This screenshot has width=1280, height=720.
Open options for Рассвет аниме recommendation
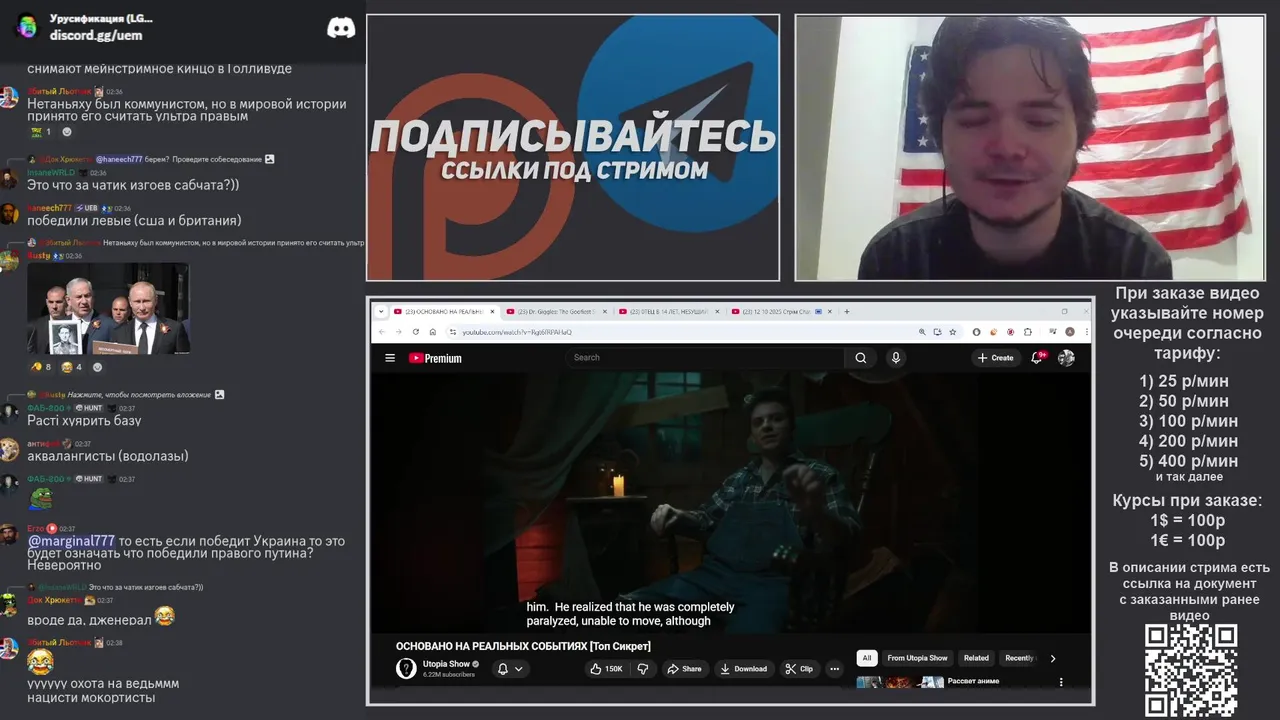1061,682
